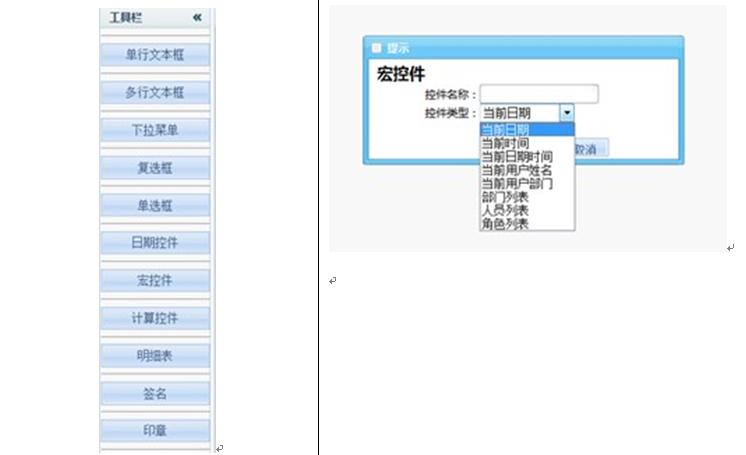Insert the 签名 control
The image size is (746, 455).
[x=155, y=393]
